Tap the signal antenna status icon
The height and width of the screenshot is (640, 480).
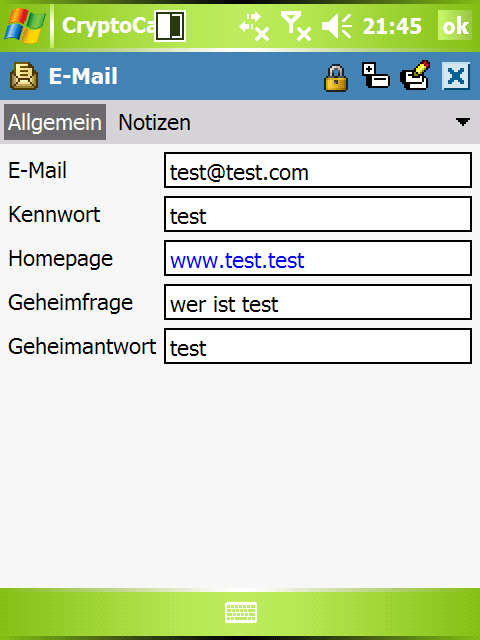click(x=296, y=27)
